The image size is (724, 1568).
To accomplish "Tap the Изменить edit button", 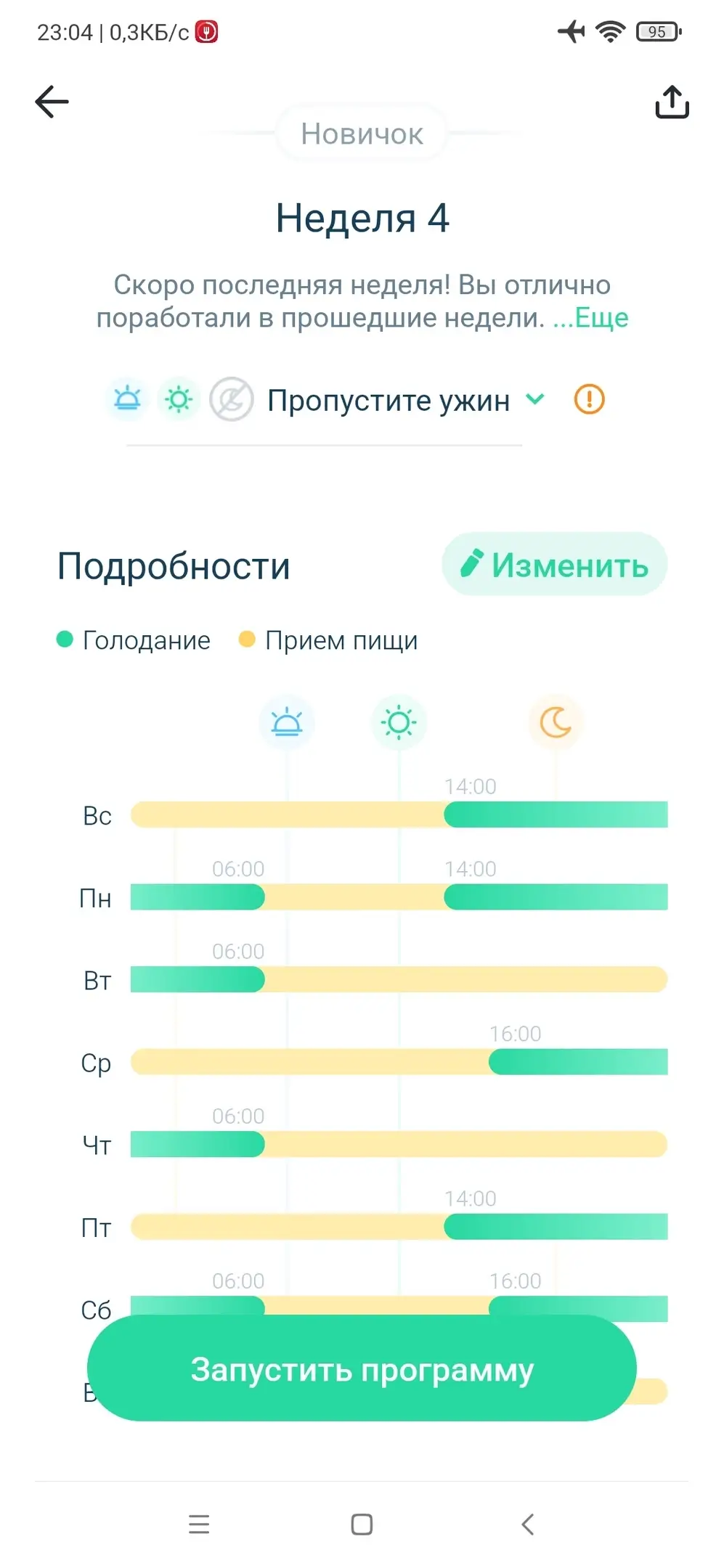I will (555, 565).
